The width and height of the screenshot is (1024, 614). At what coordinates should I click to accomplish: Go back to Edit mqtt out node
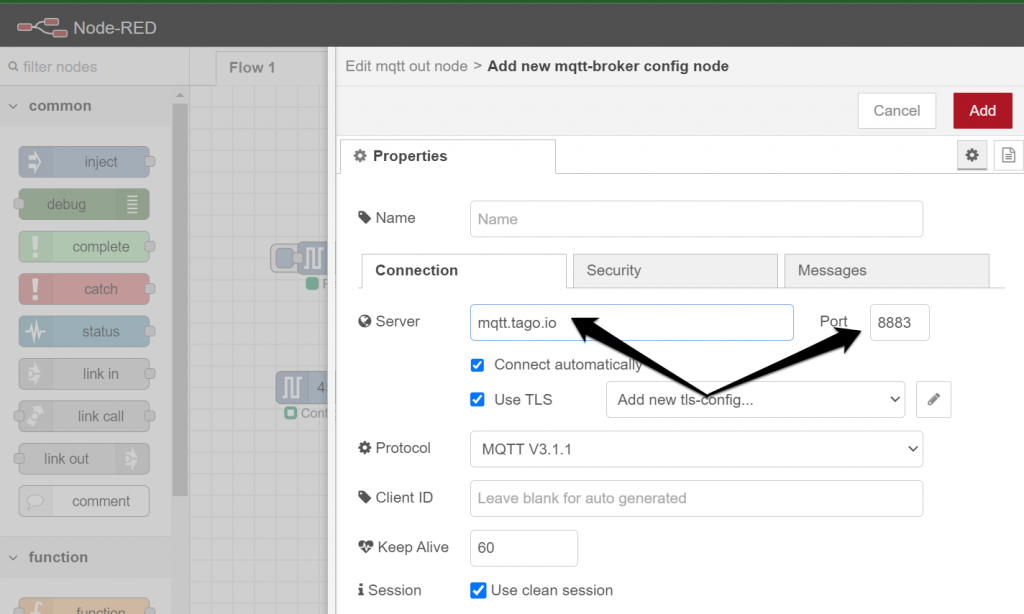[406, 66]
